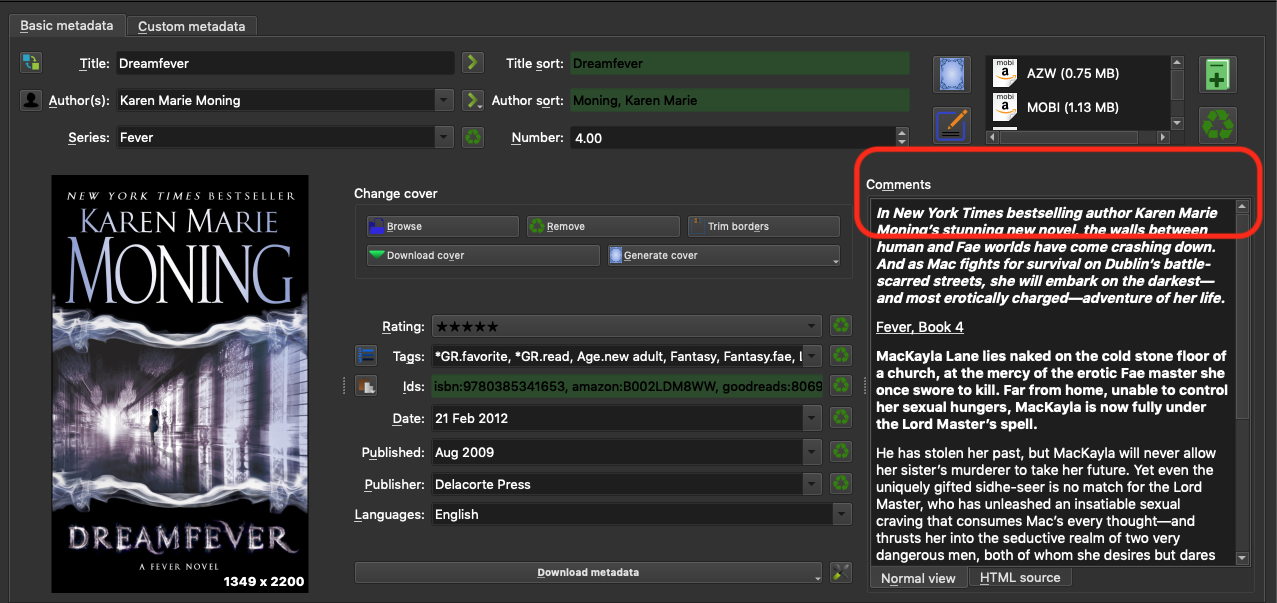
Task: Click the format list horizontal scrollbar
Action: click(x=1077, y=137)
